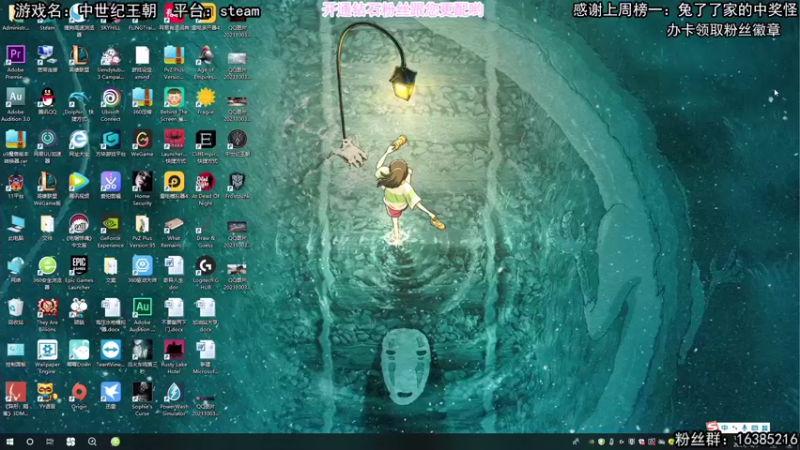Launch Logitech G HUB
This screenshot has height=450, width=800.
click(206, 266)
